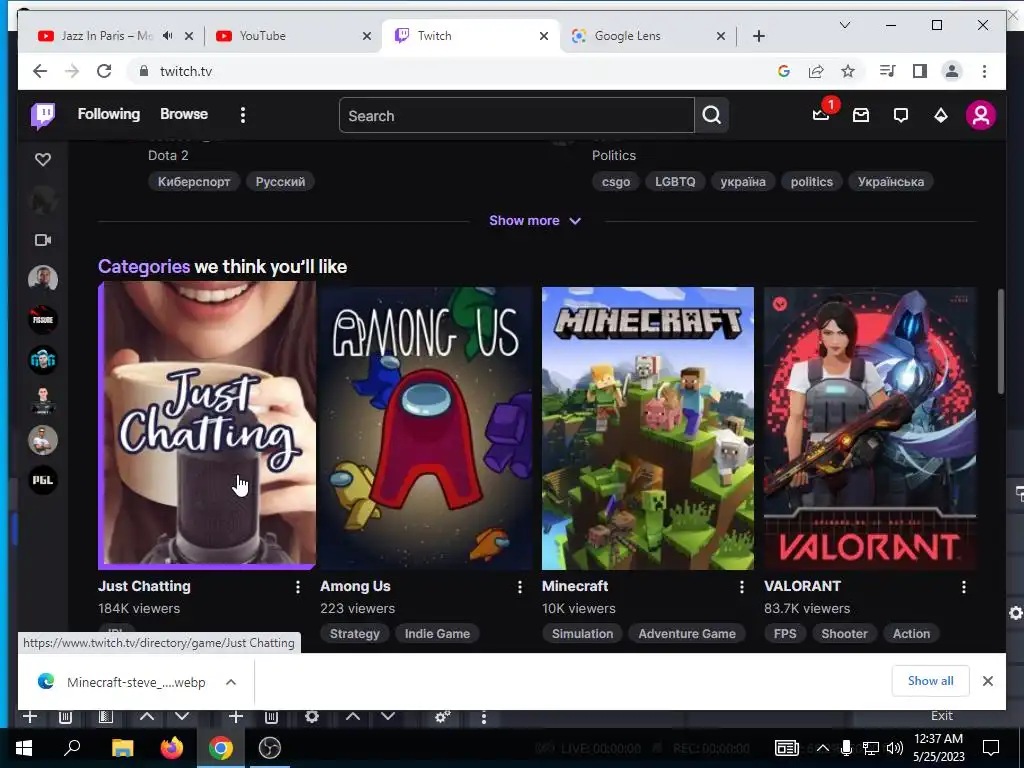Go to the Browse page

(x=184, y=114)
